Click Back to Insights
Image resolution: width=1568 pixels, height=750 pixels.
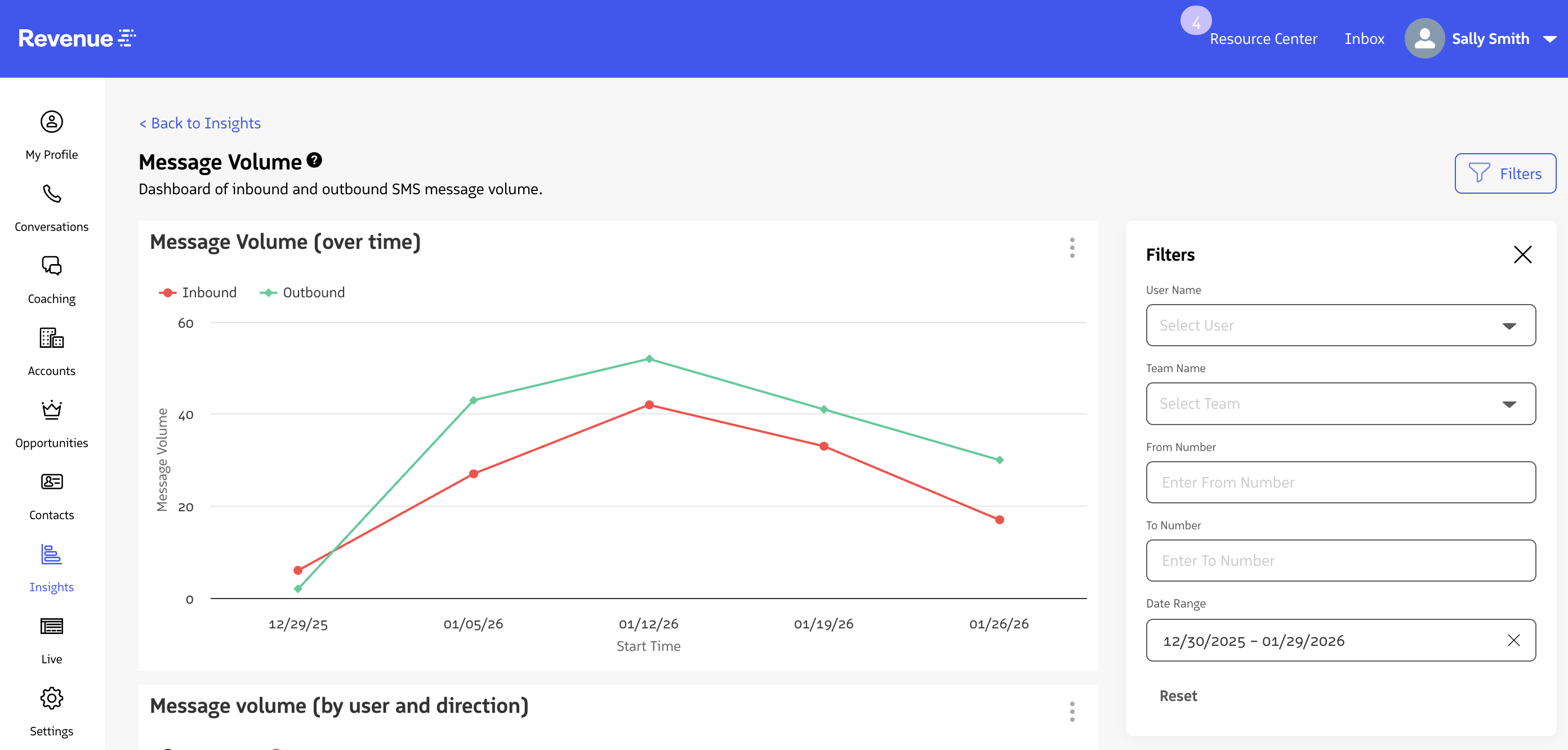[201, 123]
